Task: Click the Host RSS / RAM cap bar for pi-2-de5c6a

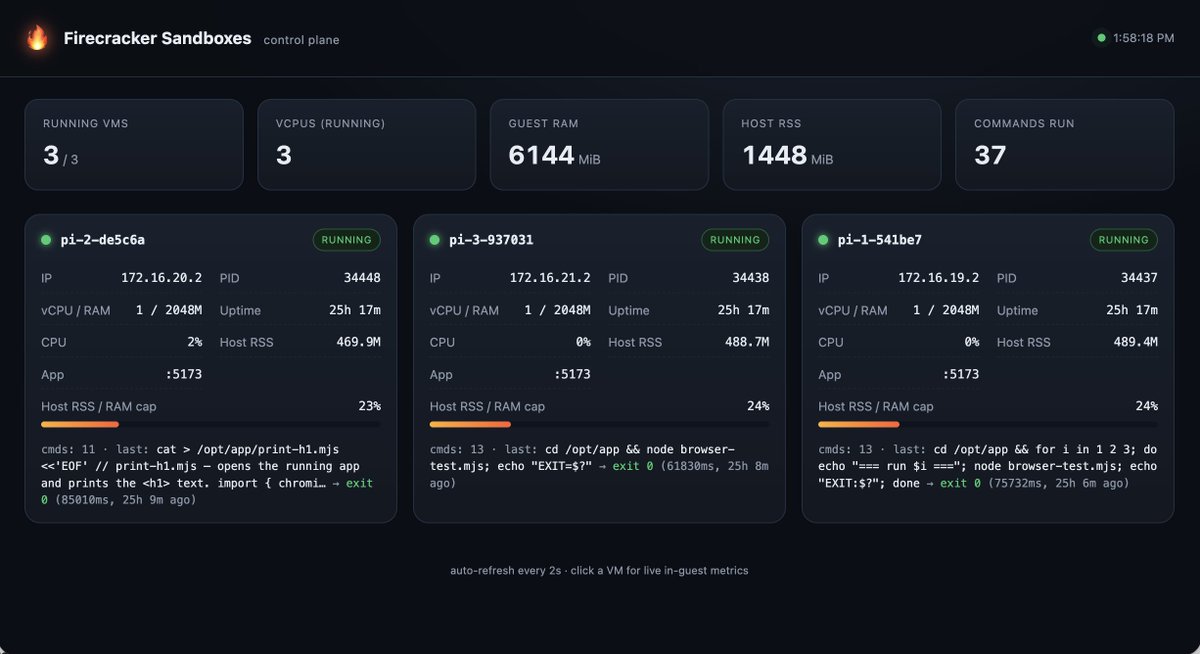Action: (211, 424)
